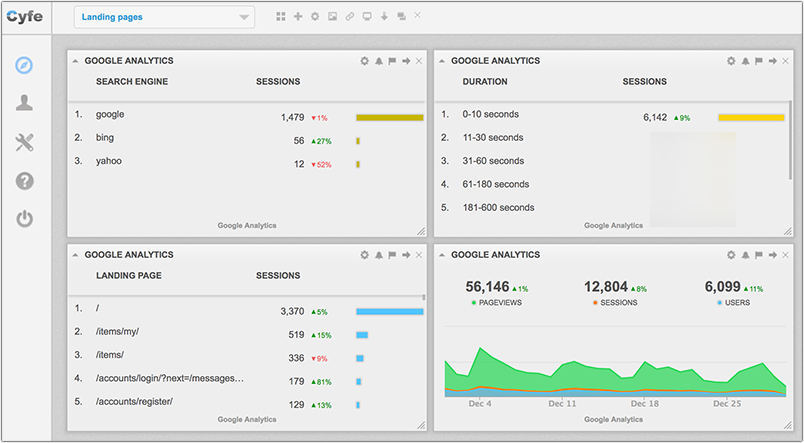Toggle the Sessions series legend in chart
804x443 pixels.
614,303
